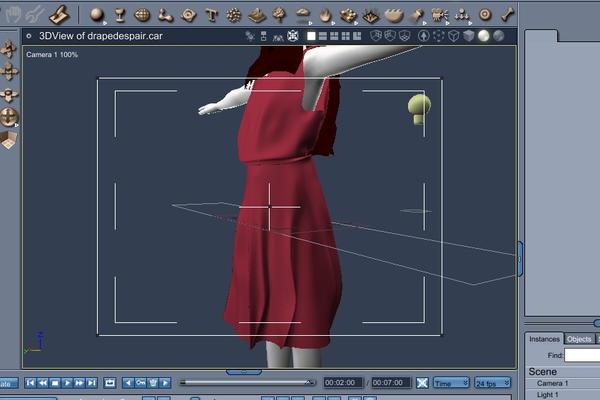Select the bone tool
Viewport: 600px width, 400px height.
pos(508,15)
